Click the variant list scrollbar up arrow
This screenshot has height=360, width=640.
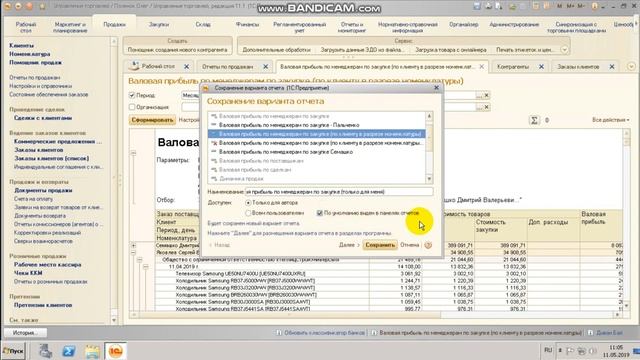coord(429,116)
